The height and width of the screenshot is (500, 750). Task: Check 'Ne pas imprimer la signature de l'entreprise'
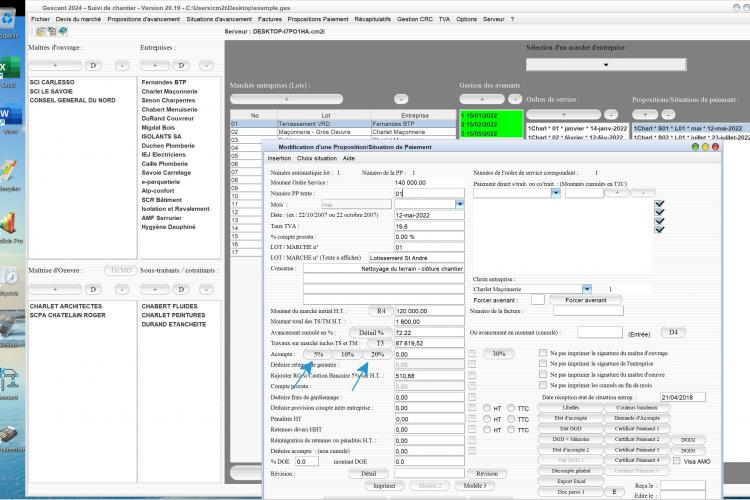[x=543, y=364]
